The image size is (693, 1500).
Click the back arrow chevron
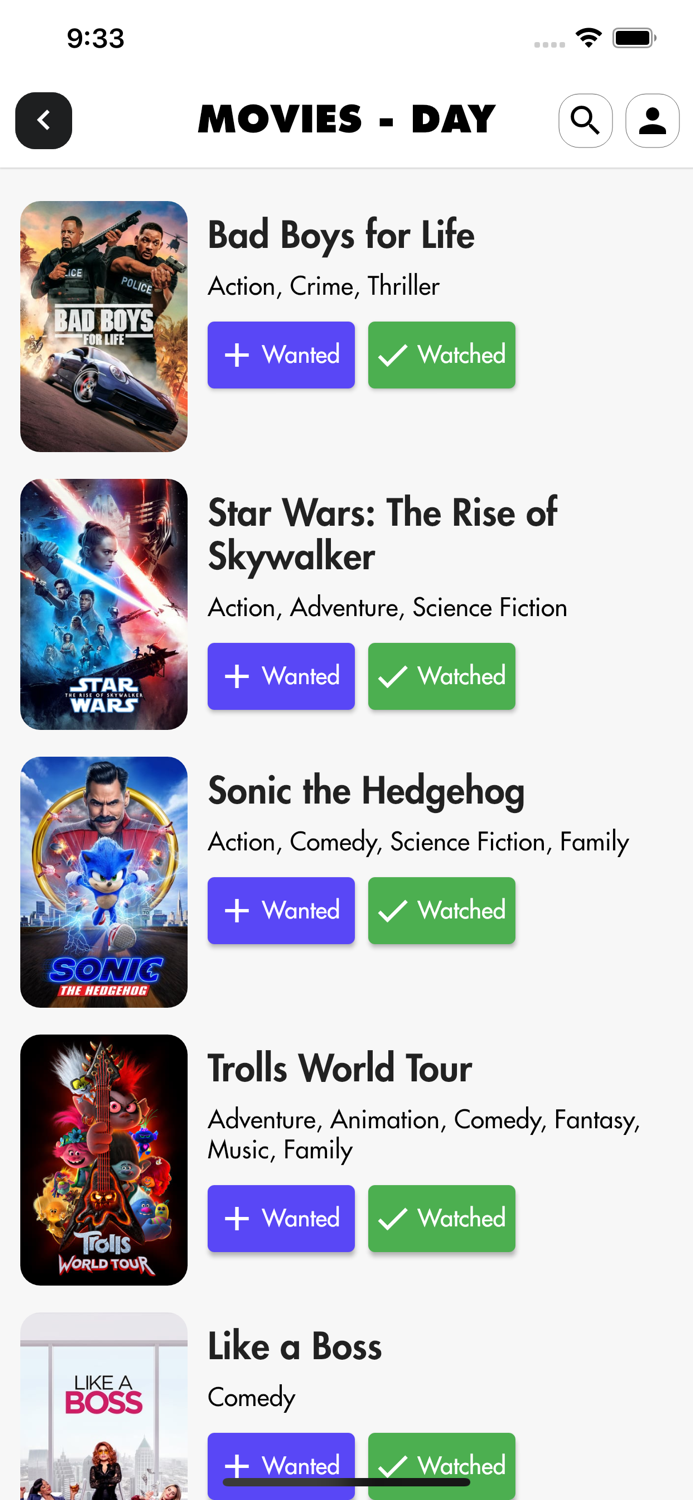coord(43,120)
